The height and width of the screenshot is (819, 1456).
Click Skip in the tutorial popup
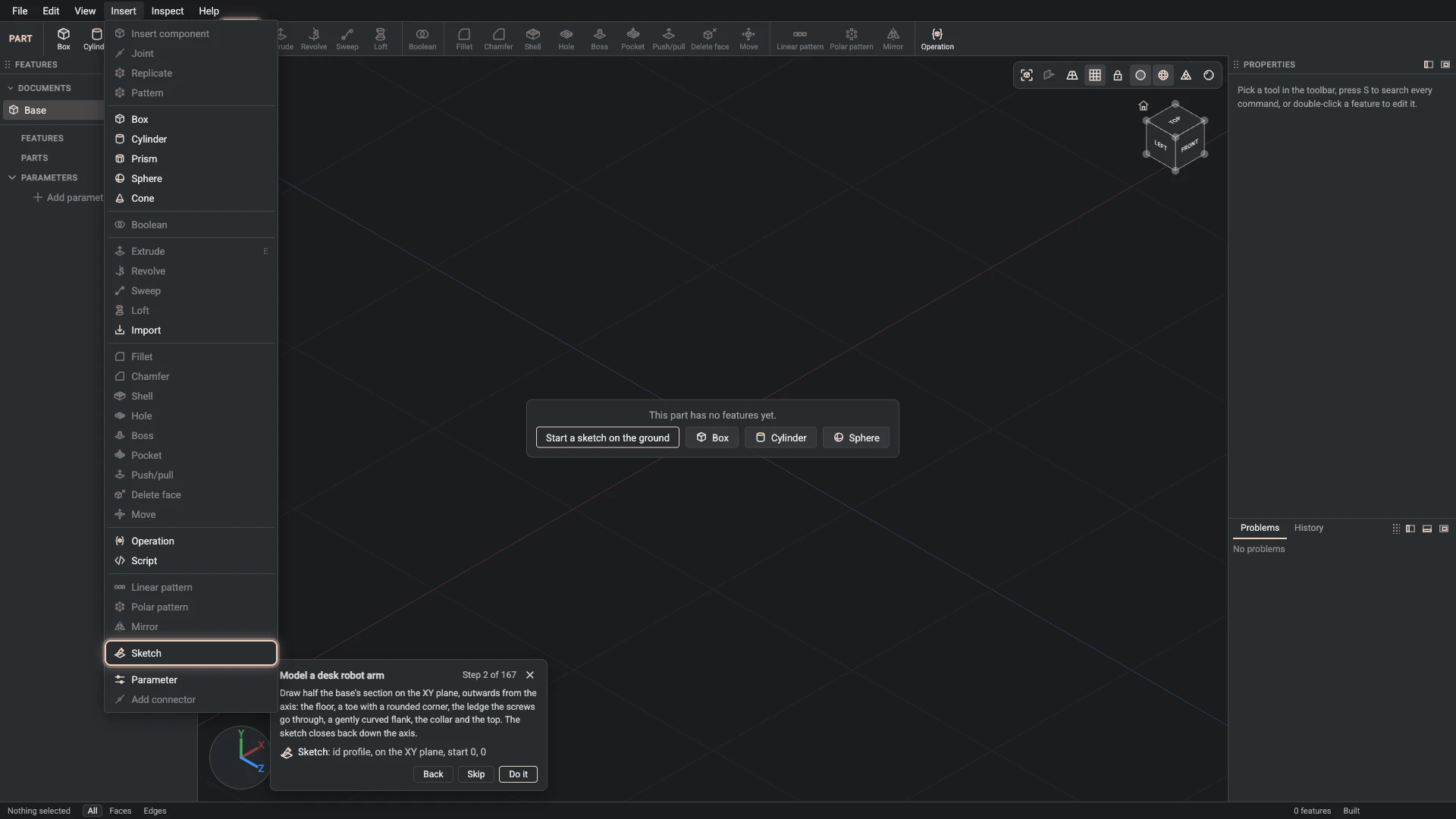coord(476,774)
